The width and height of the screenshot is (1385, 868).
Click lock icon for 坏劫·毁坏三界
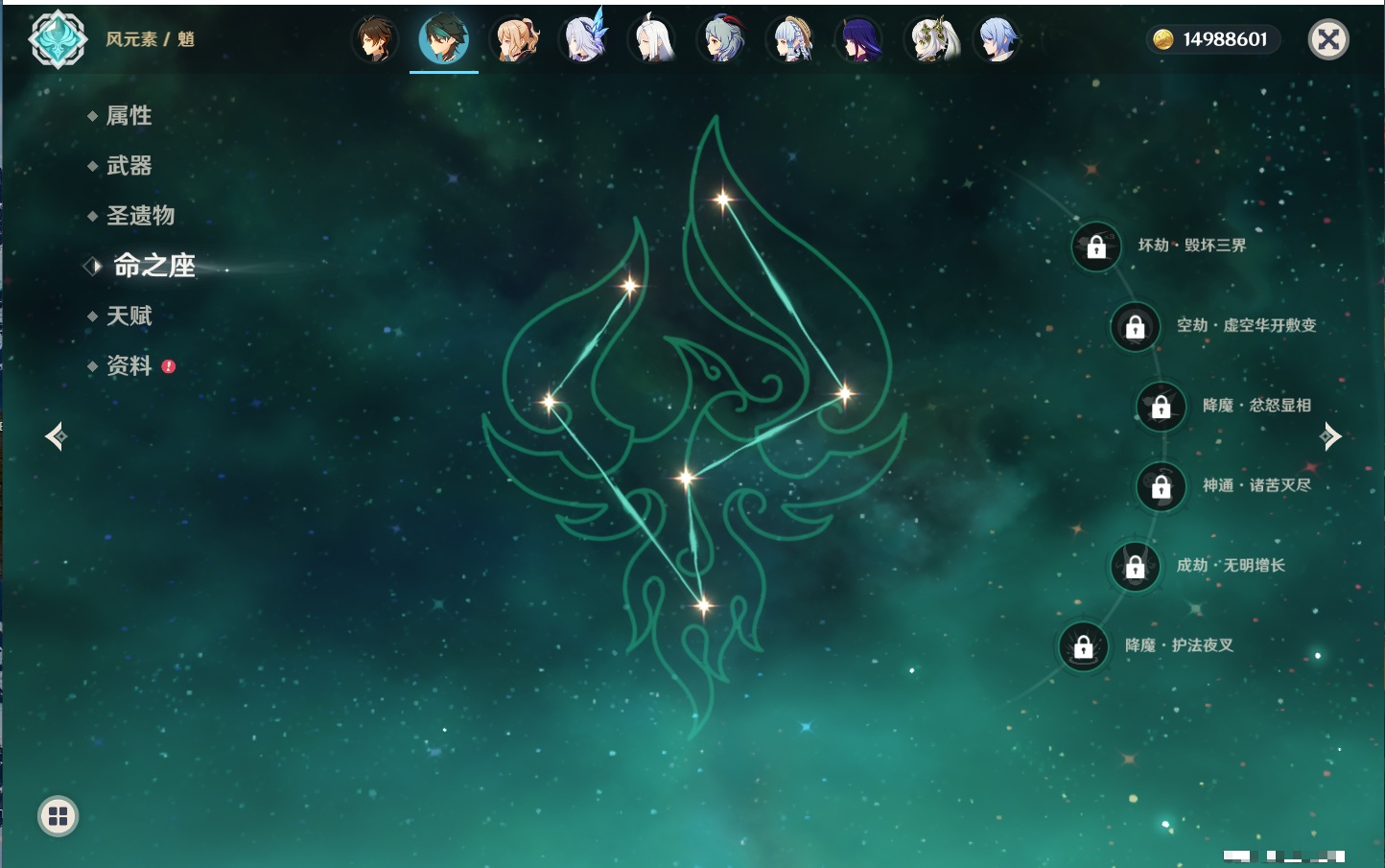1096,246
